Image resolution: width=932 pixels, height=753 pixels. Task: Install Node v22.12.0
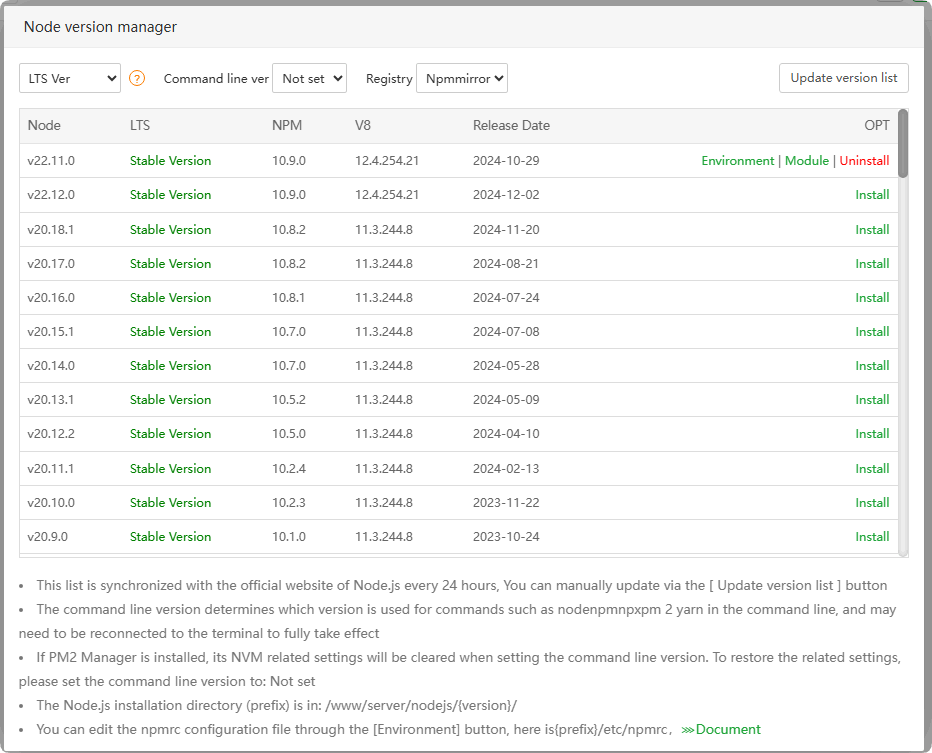point(872,195)
